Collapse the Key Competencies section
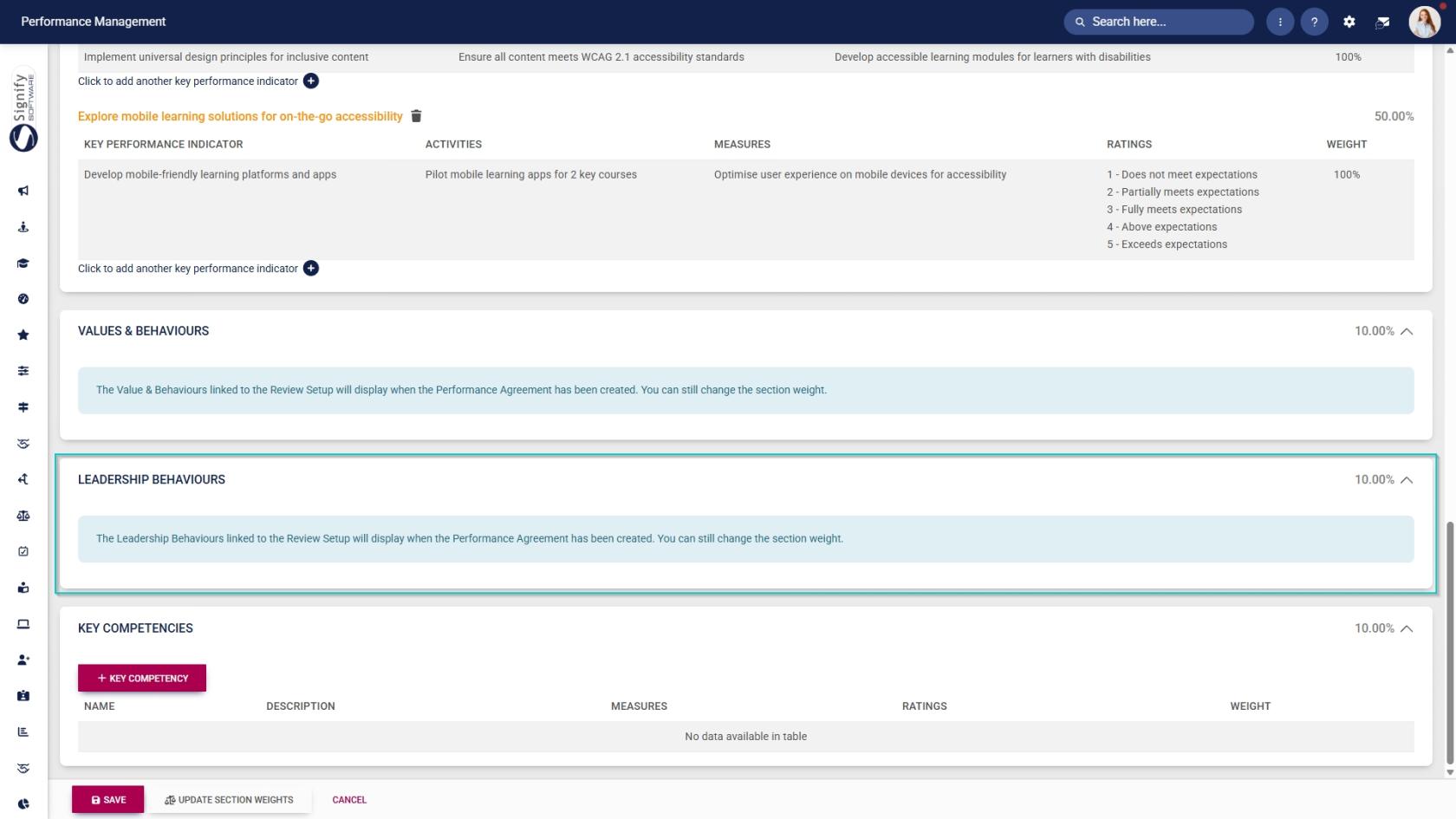Image resolution: width=1456 pixels, height=819 pixels. coord(1407,628)
